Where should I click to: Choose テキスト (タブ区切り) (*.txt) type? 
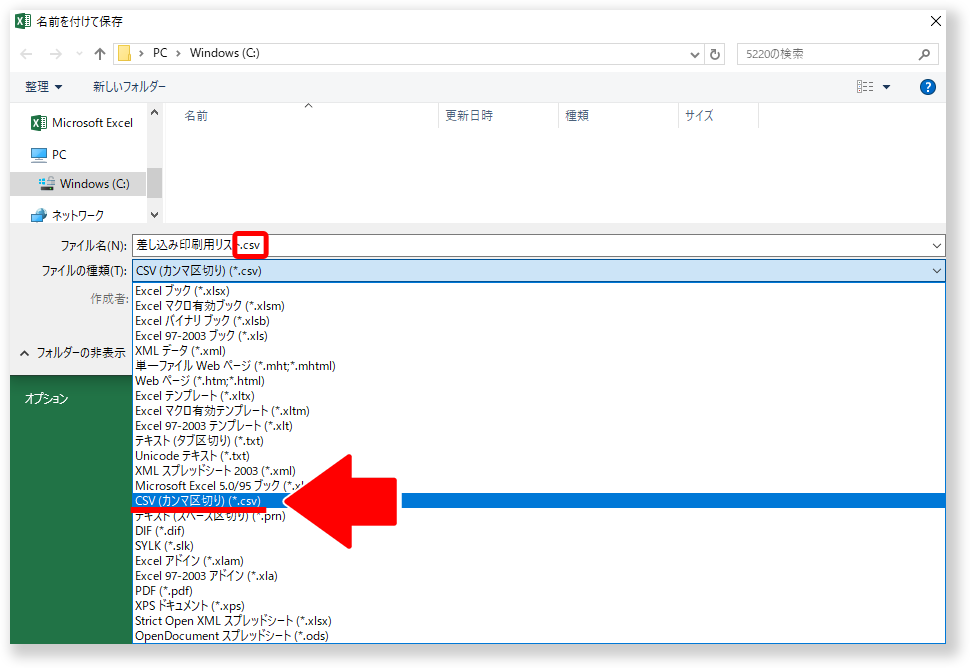point(539,440)
